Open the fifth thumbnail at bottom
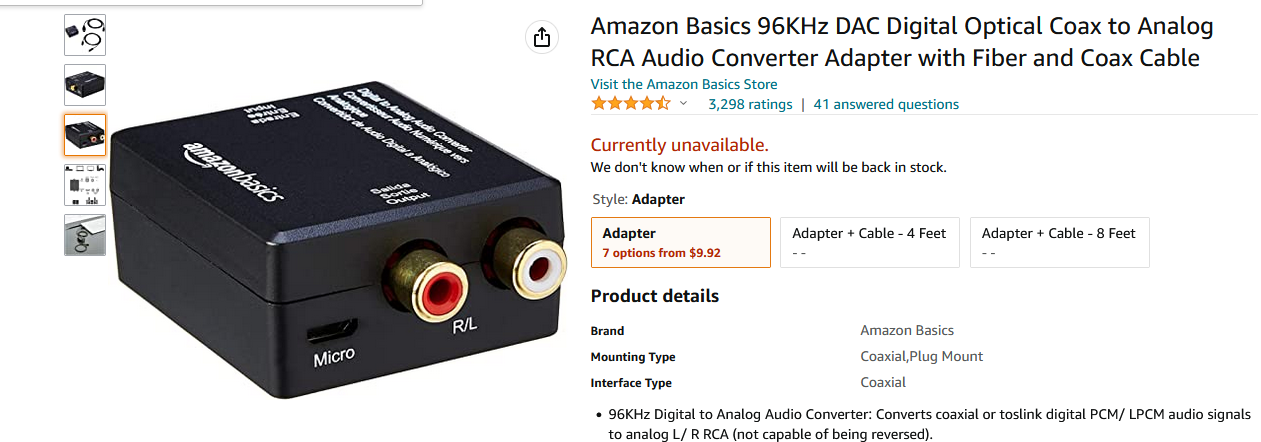This screenshot has width=1261, height=442. [x=85, y=235]
